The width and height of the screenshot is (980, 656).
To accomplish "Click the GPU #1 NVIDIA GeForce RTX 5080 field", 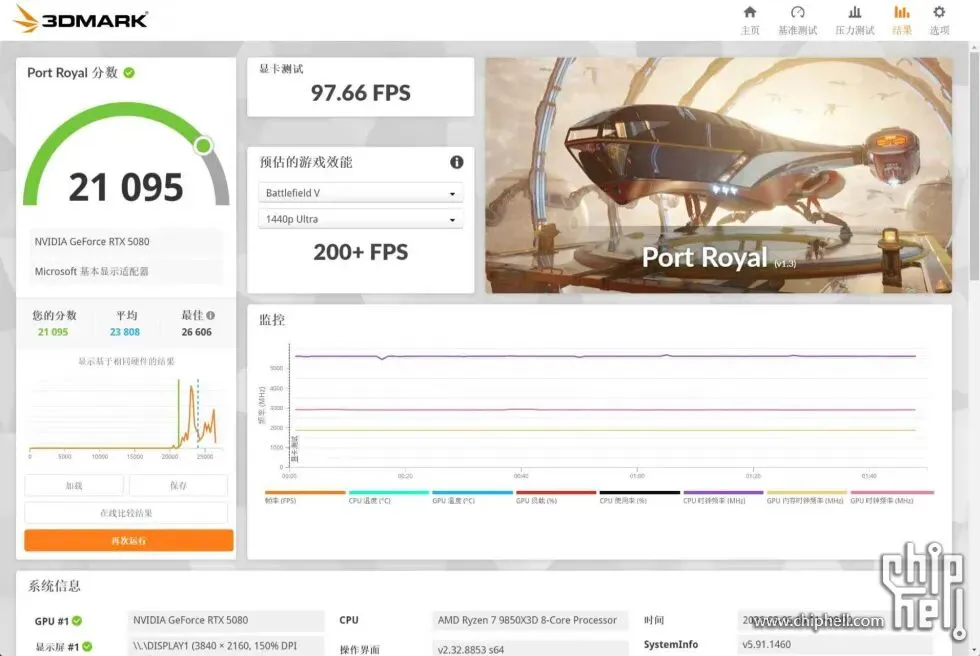I will tap(226, 620).
